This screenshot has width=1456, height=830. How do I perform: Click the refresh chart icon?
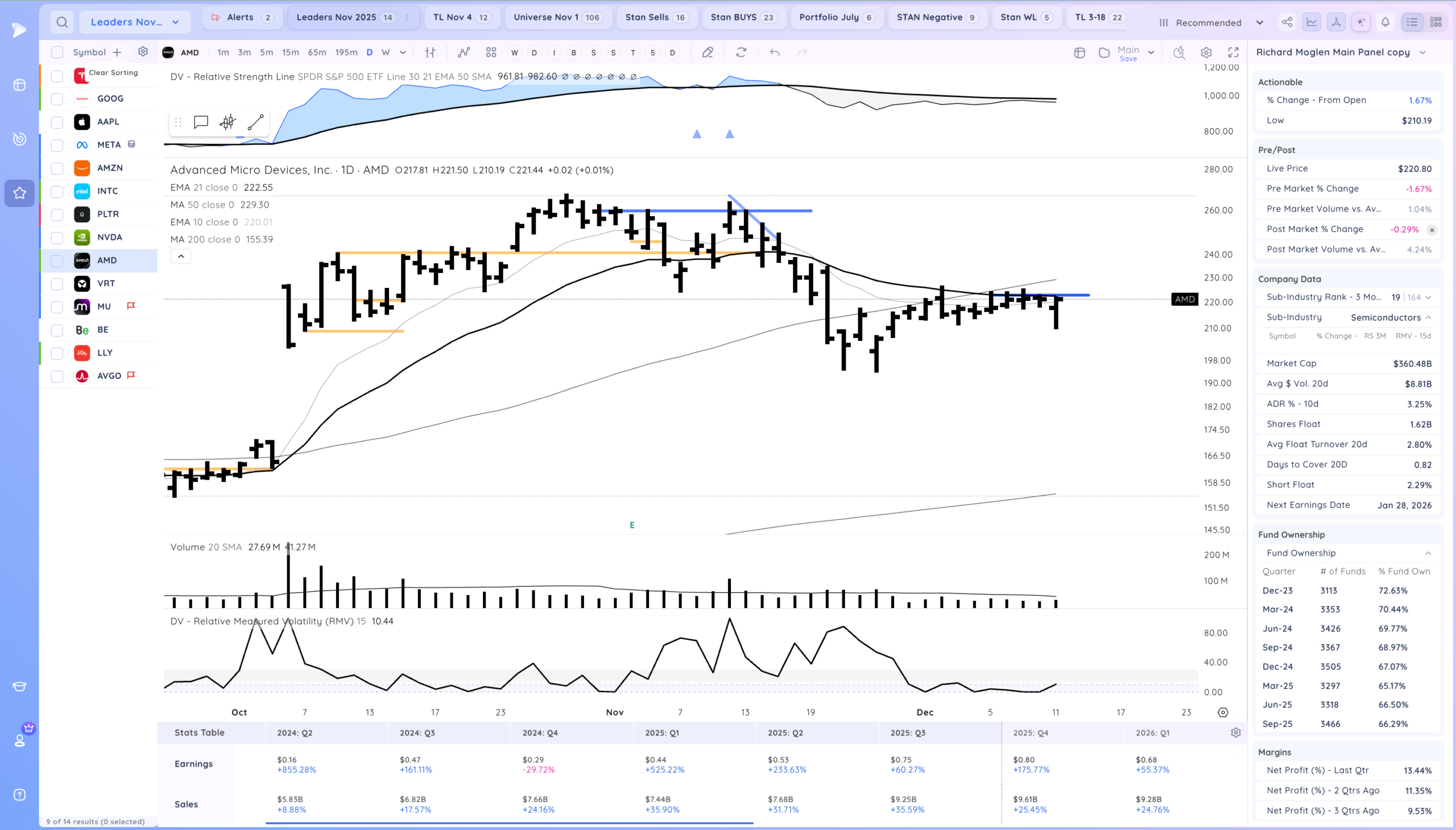pos(741,52)
